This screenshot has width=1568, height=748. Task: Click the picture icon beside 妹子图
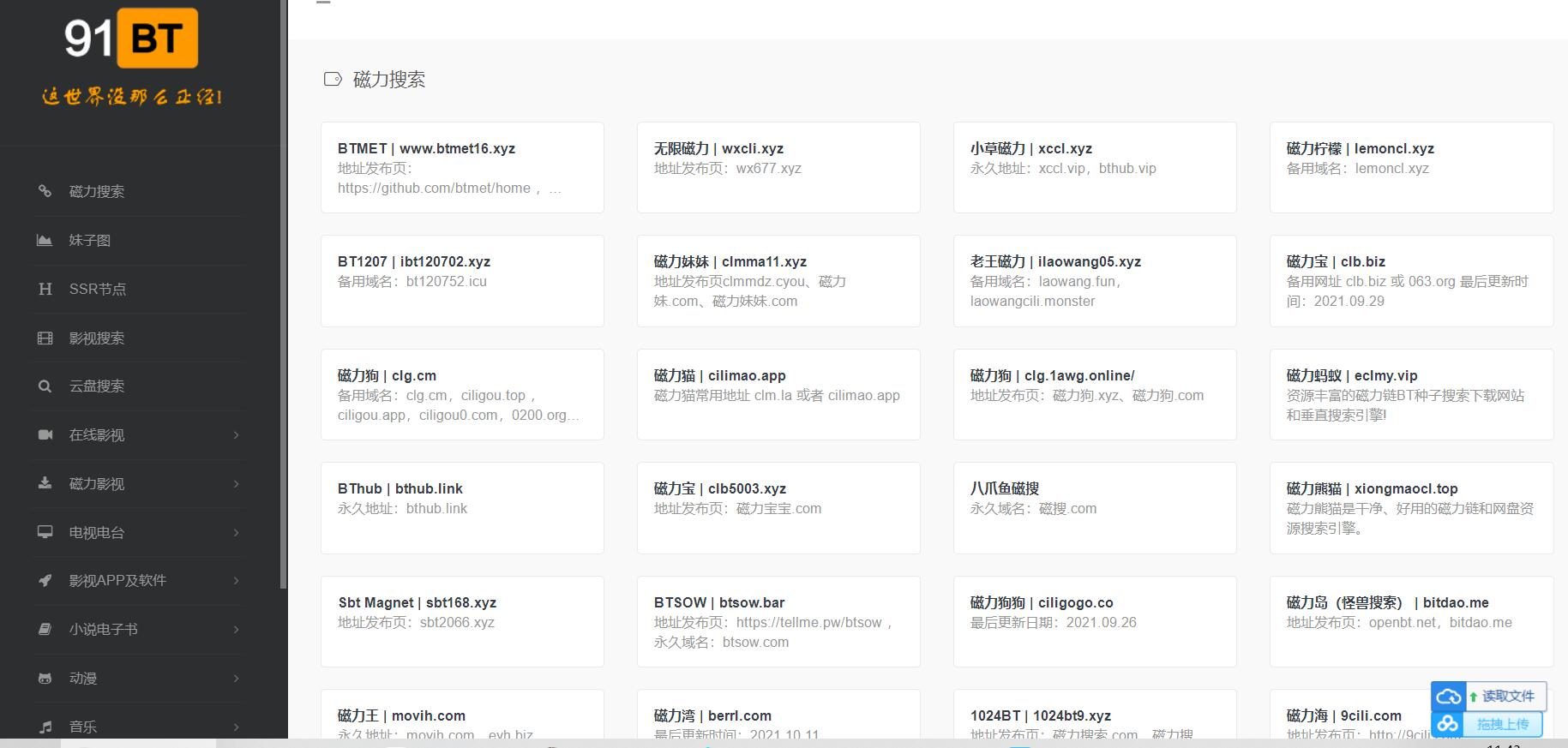pyautogui.click(x=45, y=240)
